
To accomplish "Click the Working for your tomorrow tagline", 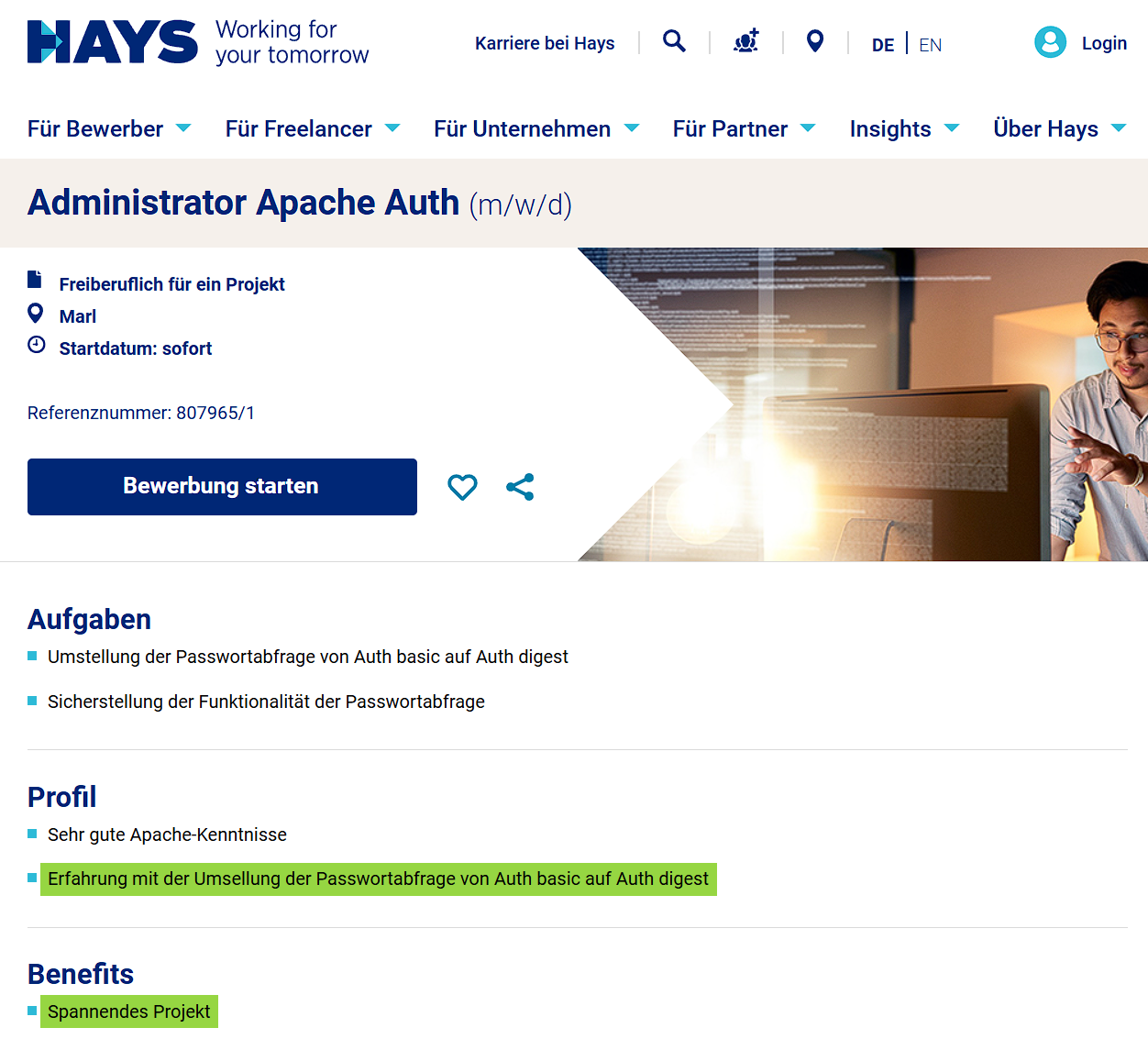I will pyautogui.click(x=292, y=42).
